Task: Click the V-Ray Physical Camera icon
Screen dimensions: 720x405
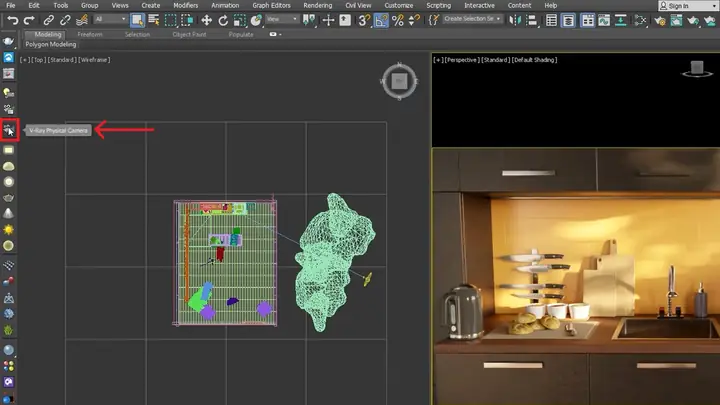Action: 9,130
